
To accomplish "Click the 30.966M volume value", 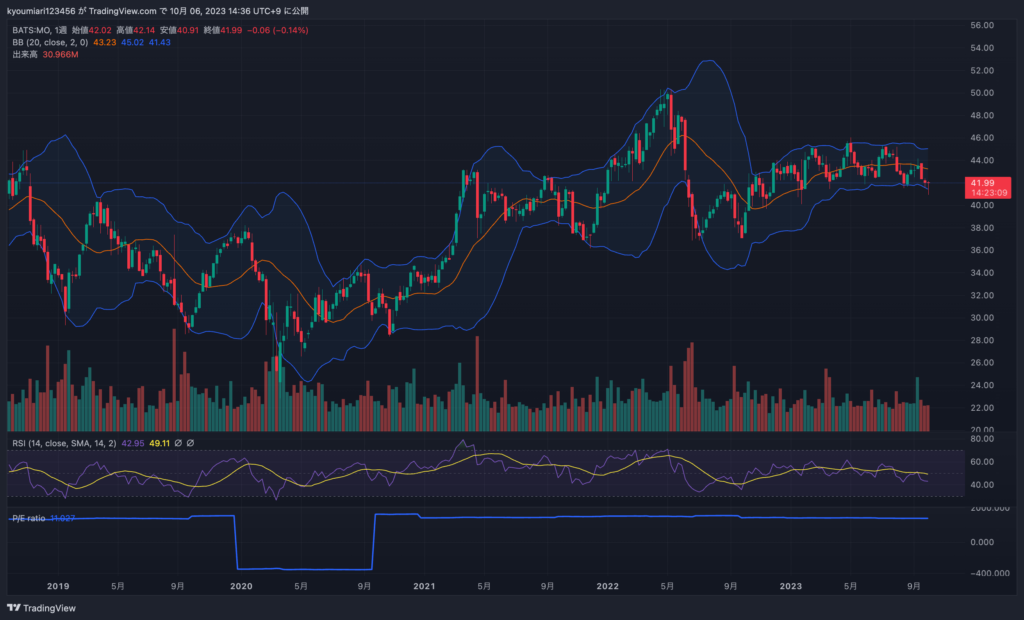I will [x=60, y=55].
